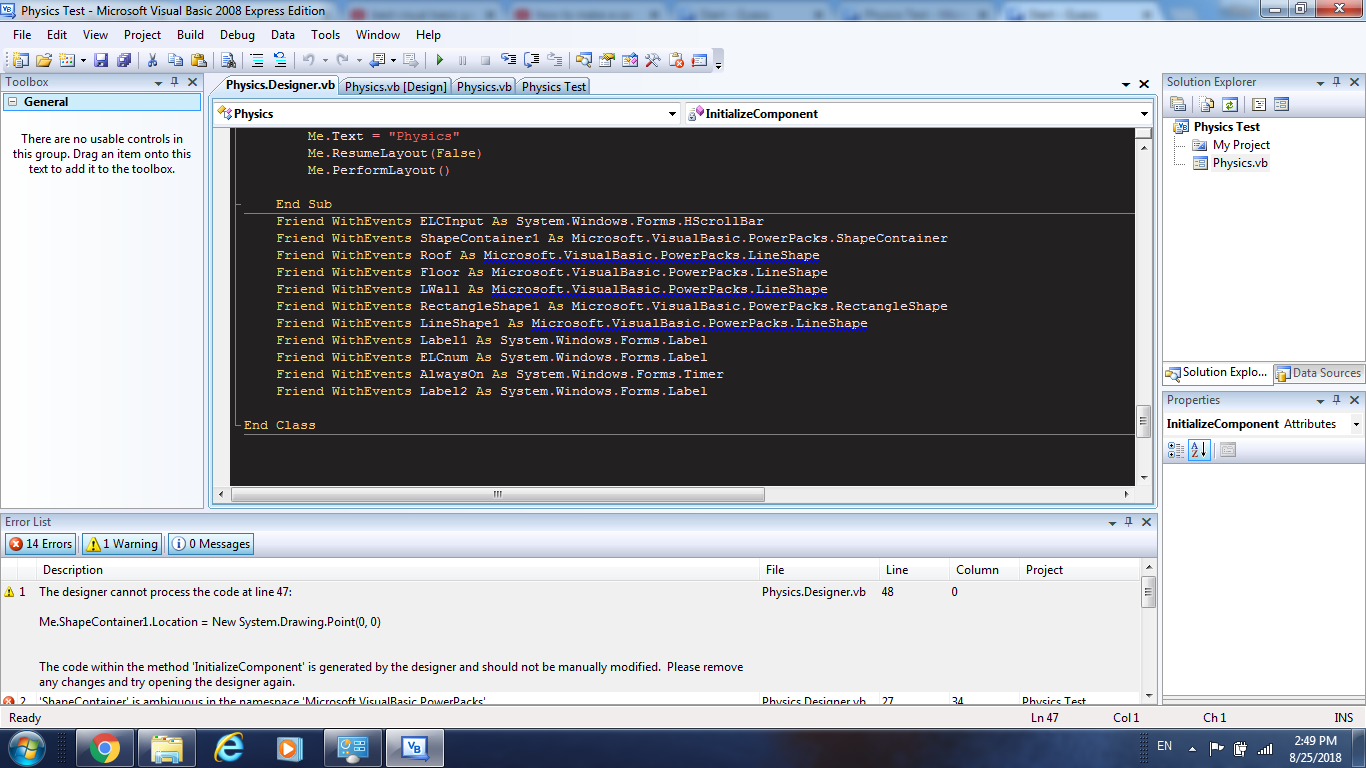The width and height of the screenshot is (1366, 768).
Task: Select My Project in Solution Explorer
Action: click(1241, 145)
